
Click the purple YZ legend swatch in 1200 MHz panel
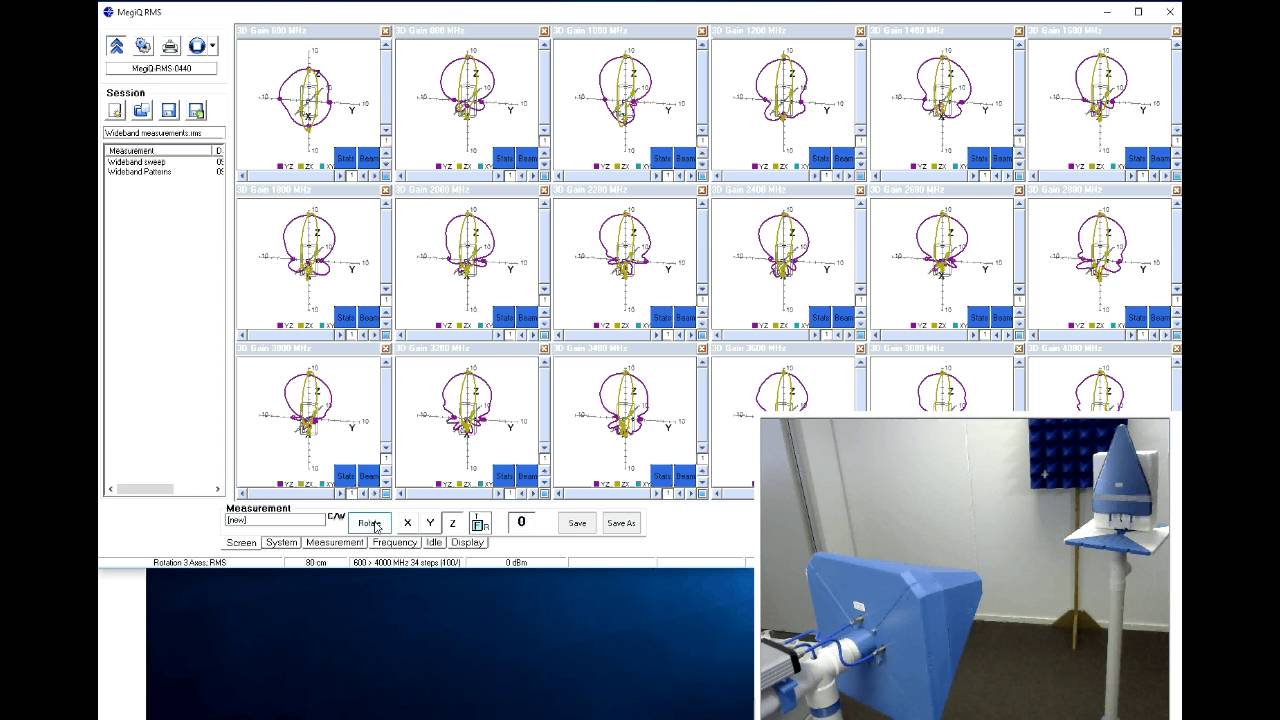[755, 167]
